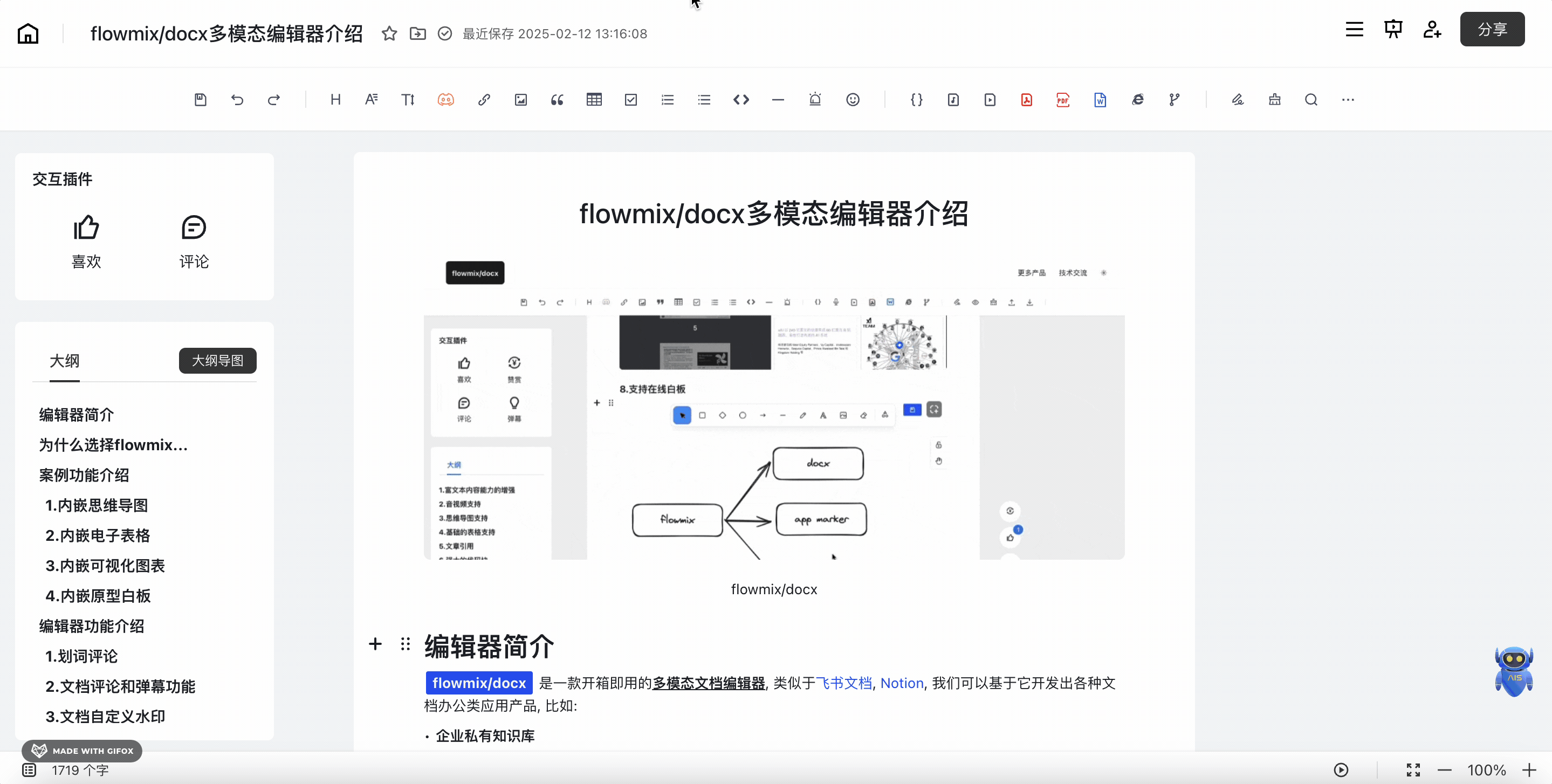Jump to 案例功能介绍 outline item
The height and width of the screenshot is (784, 1552).
[x=84, y=475]
